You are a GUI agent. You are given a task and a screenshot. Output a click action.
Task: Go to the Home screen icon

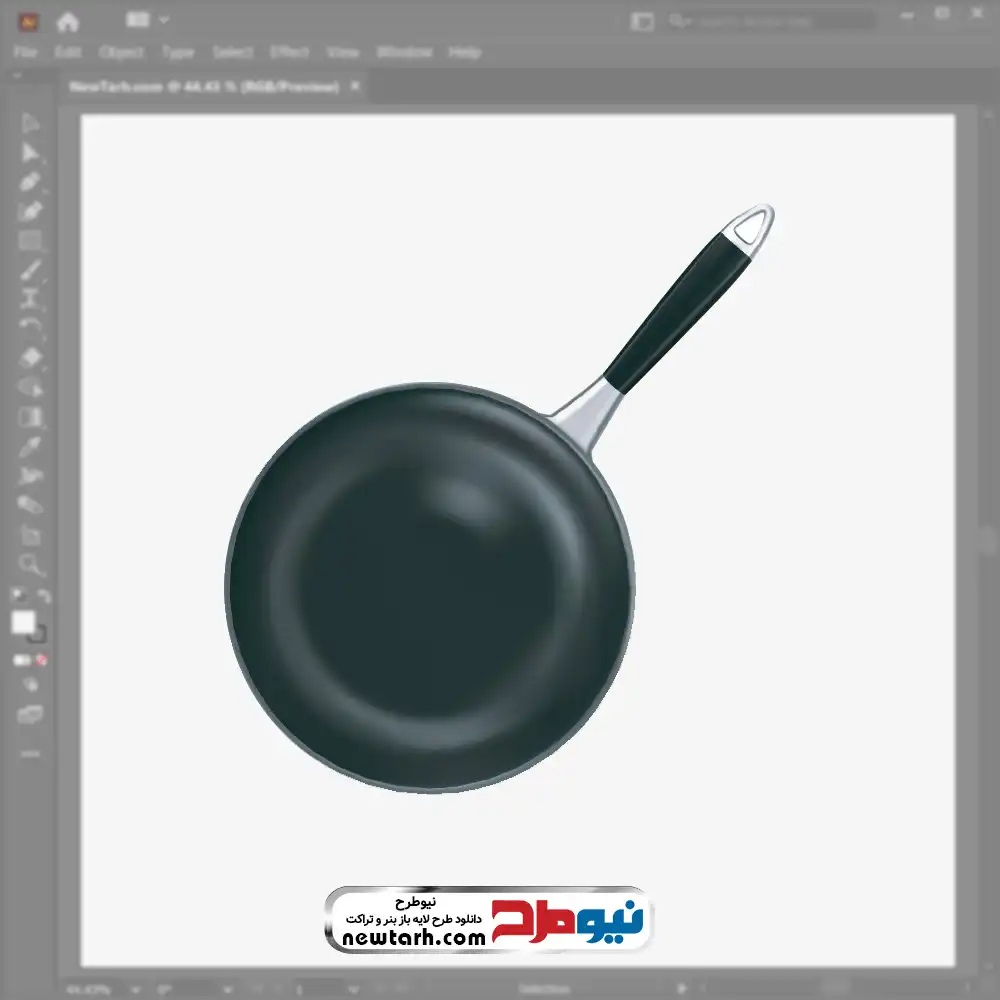67,21
